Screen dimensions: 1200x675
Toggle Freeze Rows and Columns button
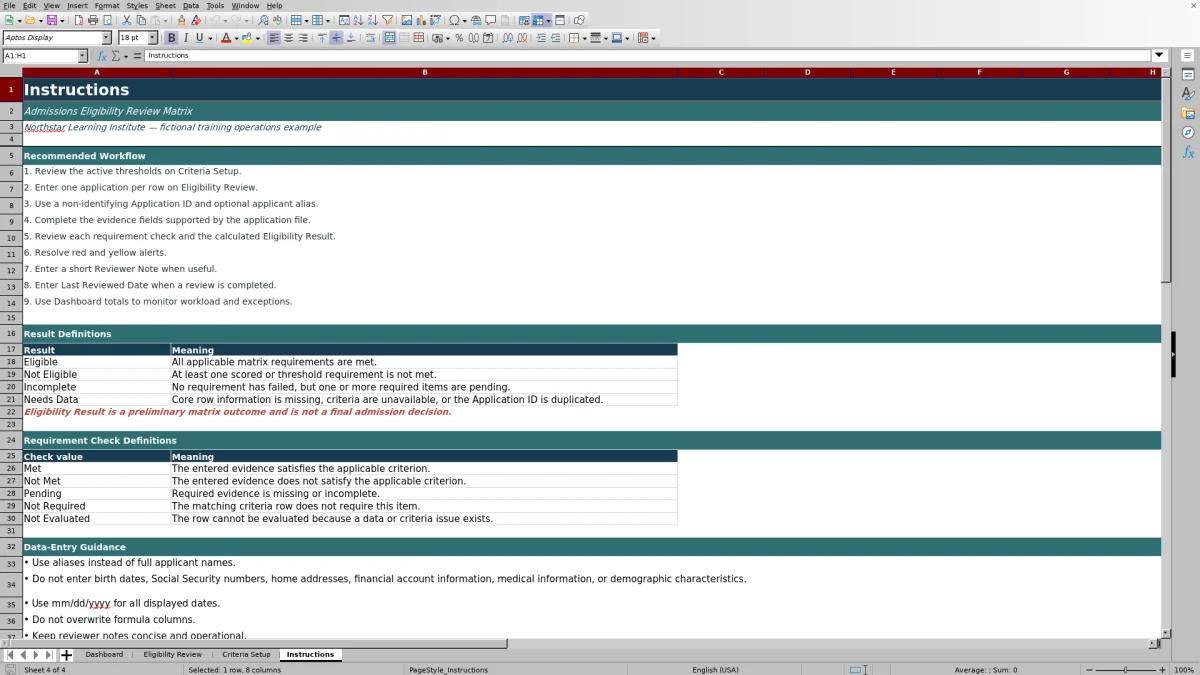pyautogui.click(x=538, y=20)
